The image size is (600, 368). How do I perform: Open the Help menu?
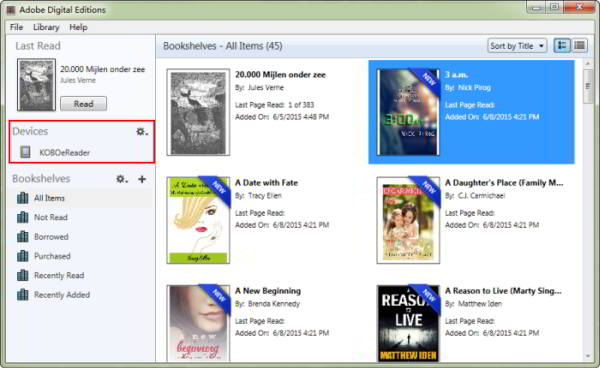[x=78, y=27]
